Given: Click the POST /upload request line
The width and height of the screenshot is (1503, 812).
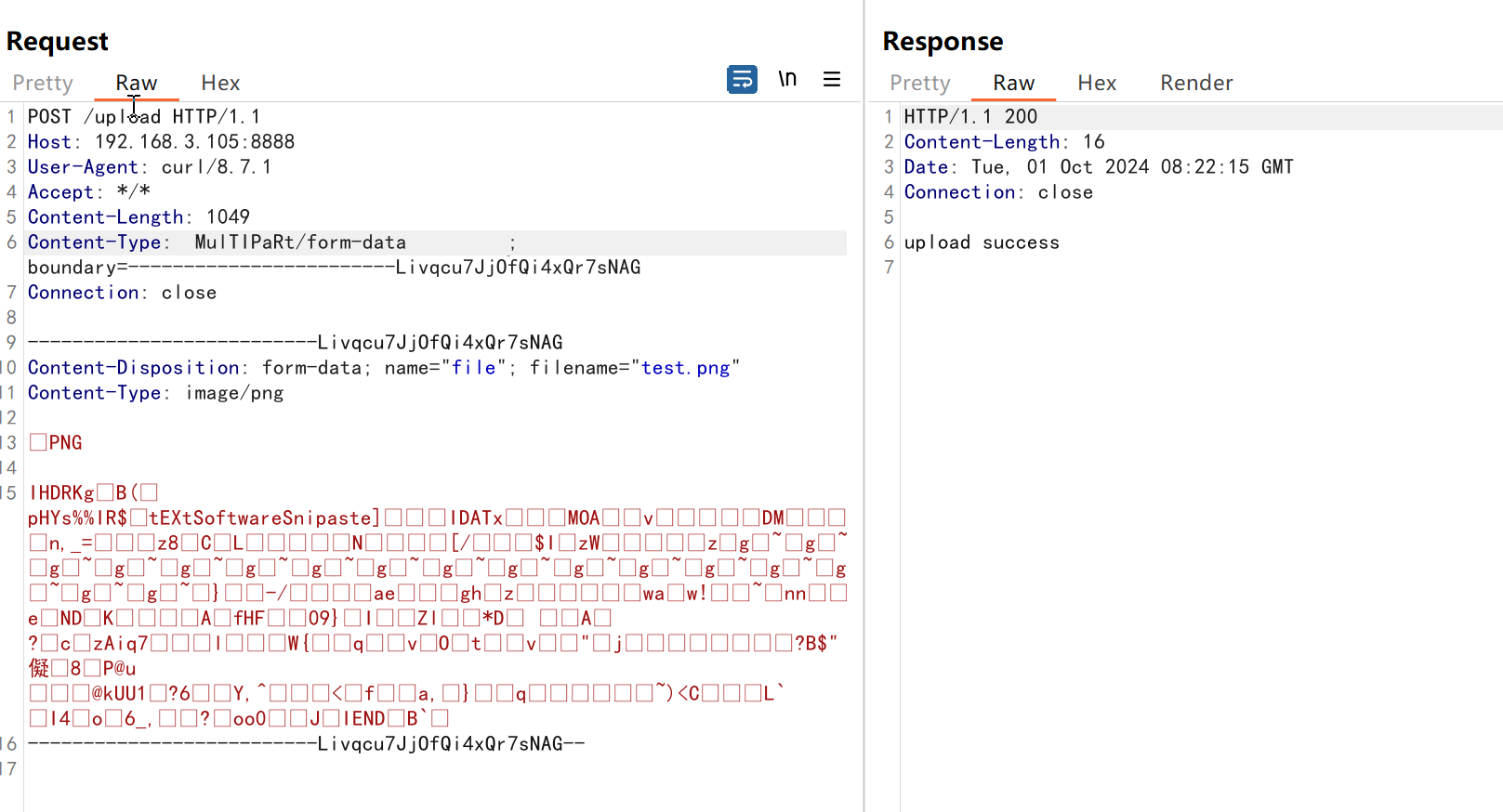Looking at the screenshot, I should point(144,117).
